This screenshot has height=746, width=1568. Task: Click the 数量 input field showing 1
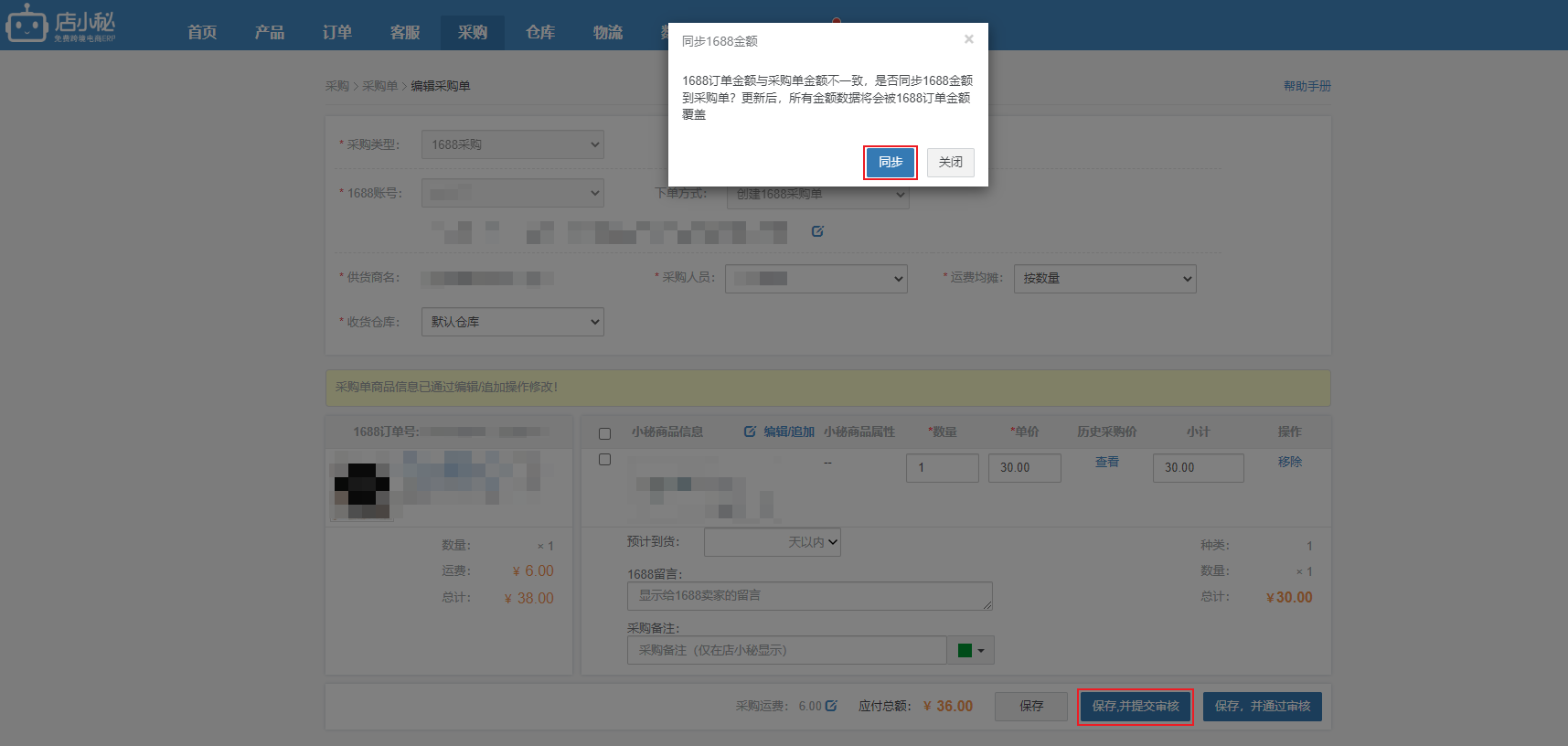pos(943,468)
